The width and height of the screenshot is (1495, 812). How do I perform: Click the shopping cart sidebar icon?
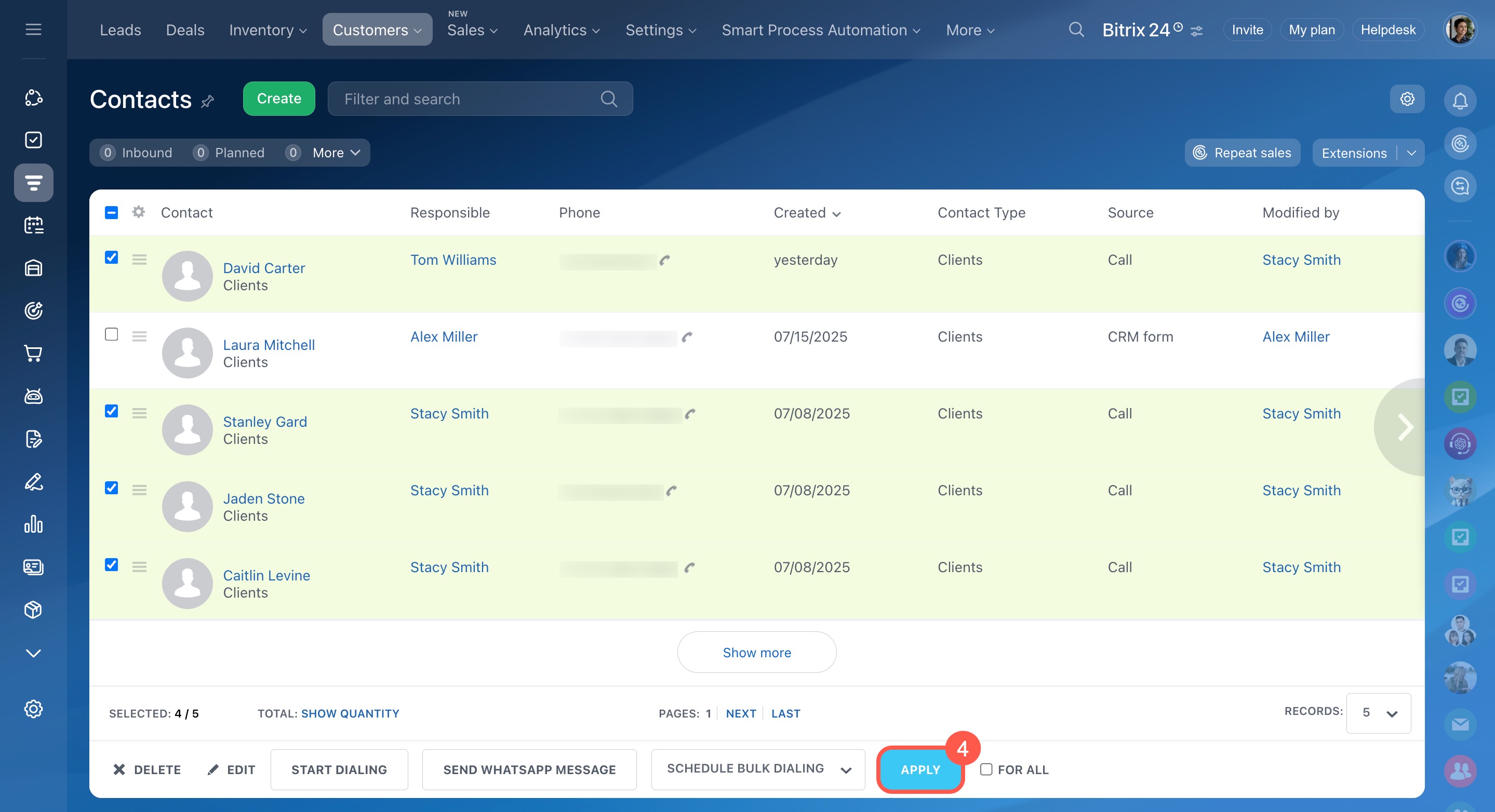[x=33, y=353]
